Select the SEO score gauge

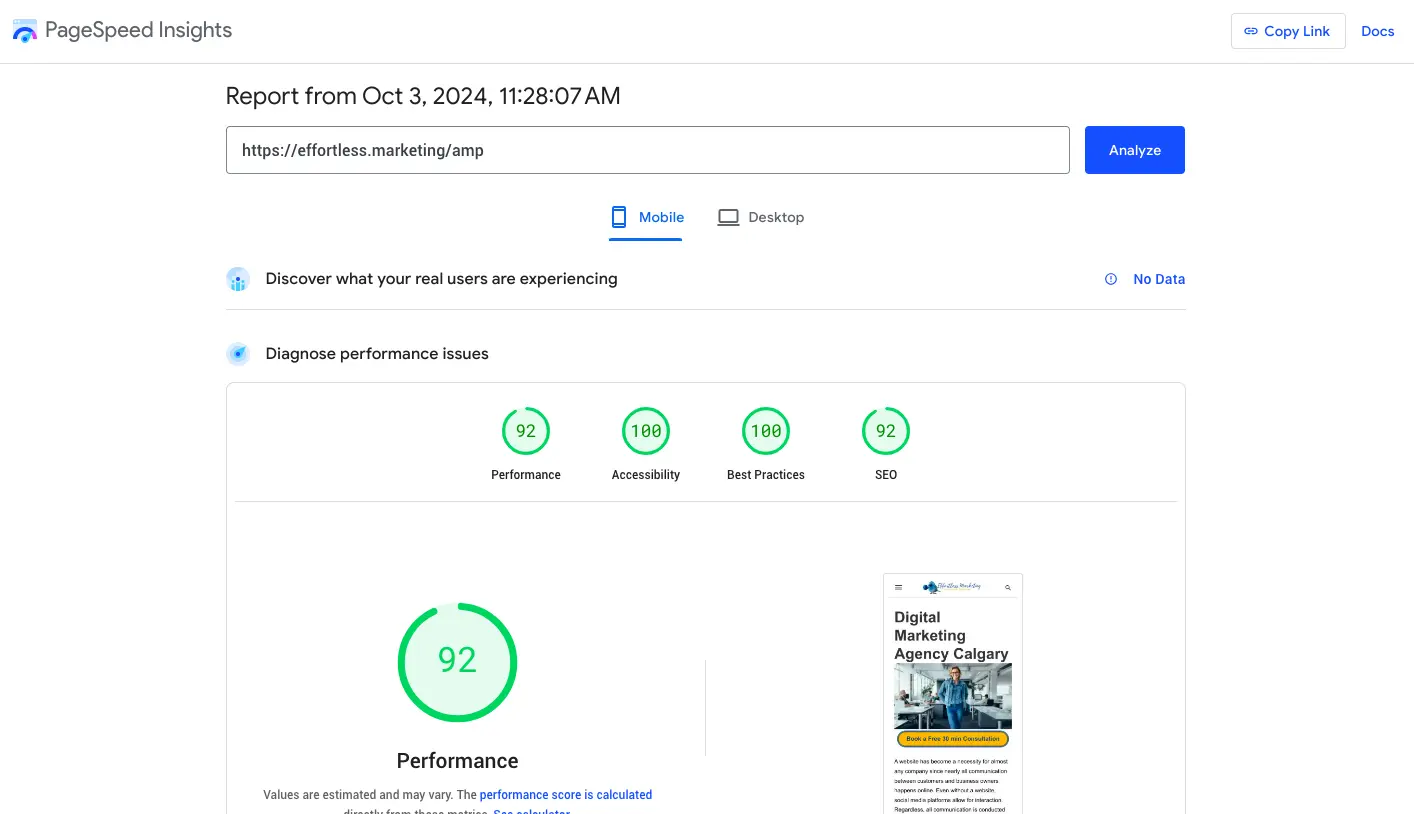[x=886, y=432]
